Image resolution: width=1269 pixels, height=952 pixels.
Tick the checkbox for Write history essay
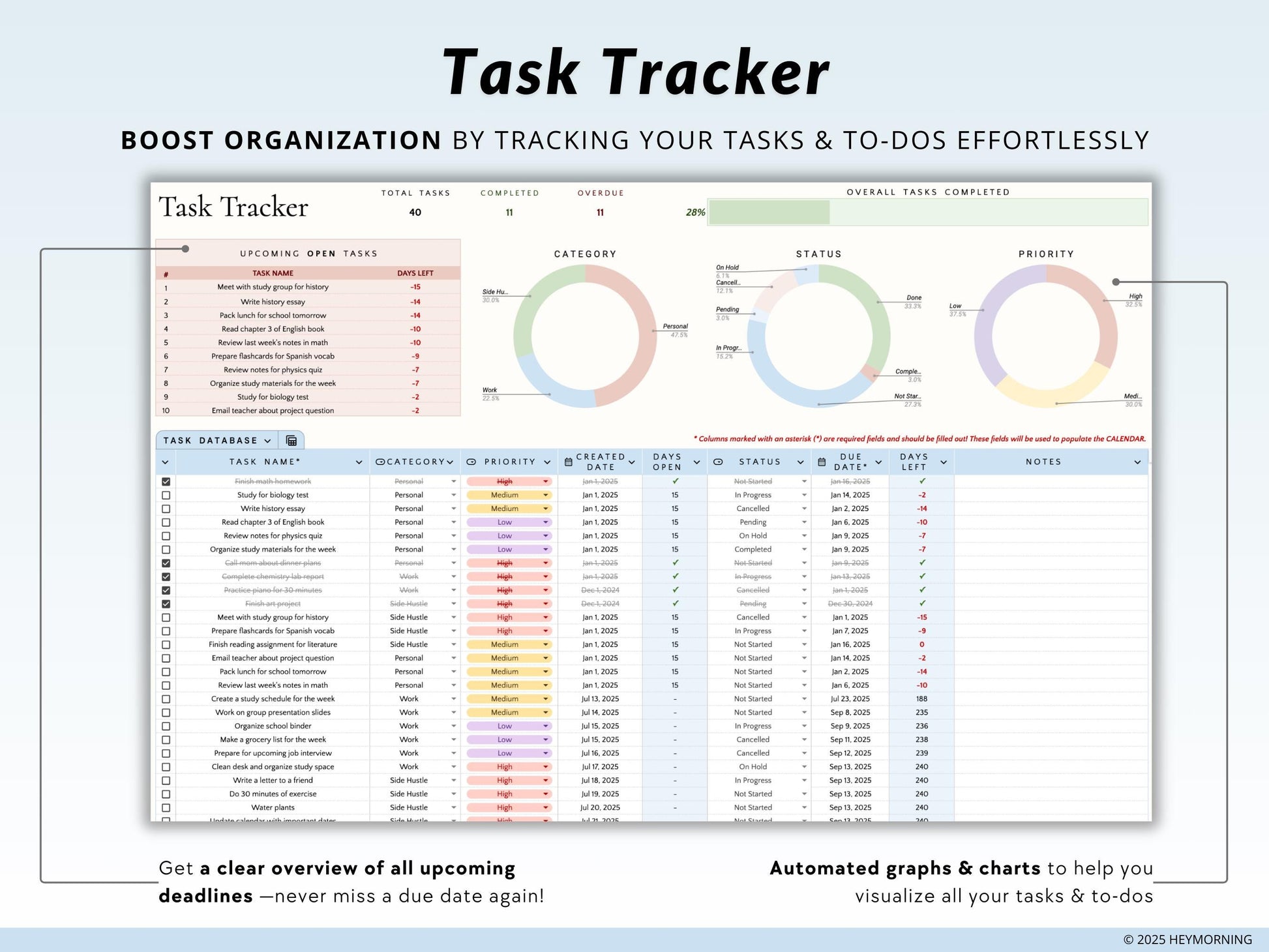(166, 509)
